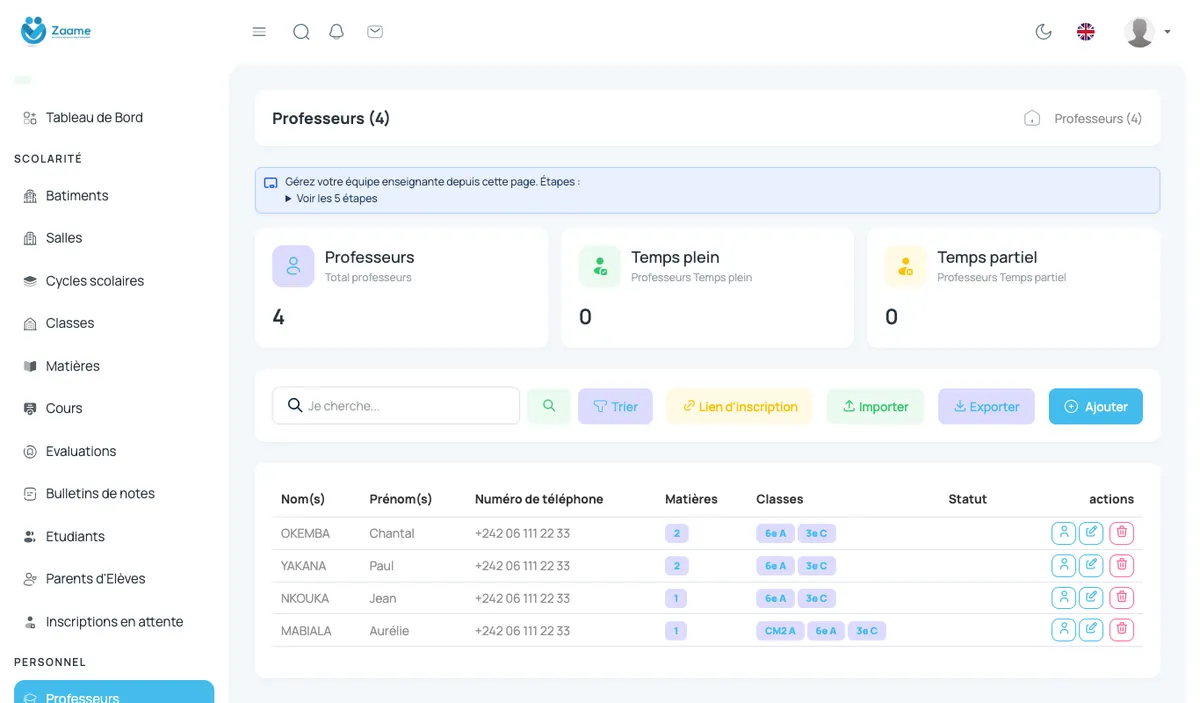This screenshot has height=703, width=1200.
Task: Open the user avatar dropdown
Action: pyautogui.click(x=1147, y=32)
